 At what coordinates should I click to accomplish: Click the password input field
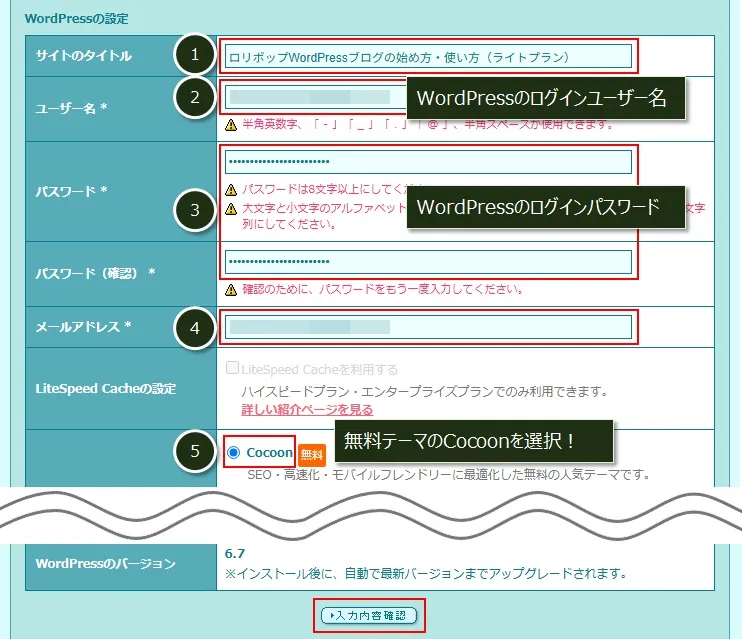pyautogui.click(x=428, y=162)
